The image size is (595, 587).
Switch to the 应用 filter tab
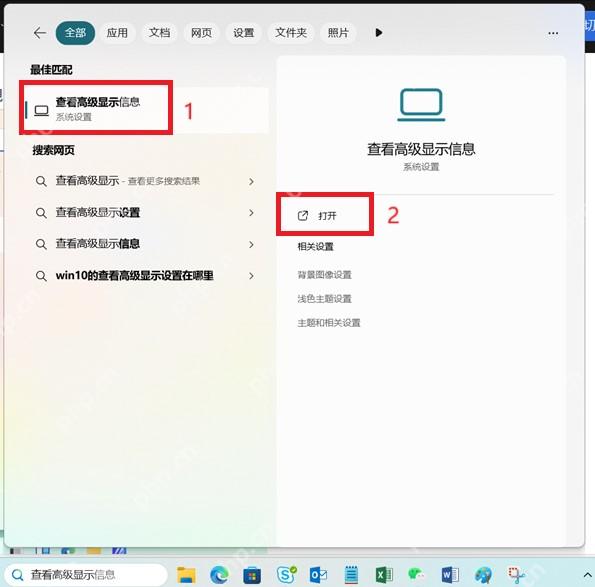click(x=117, y=33)
